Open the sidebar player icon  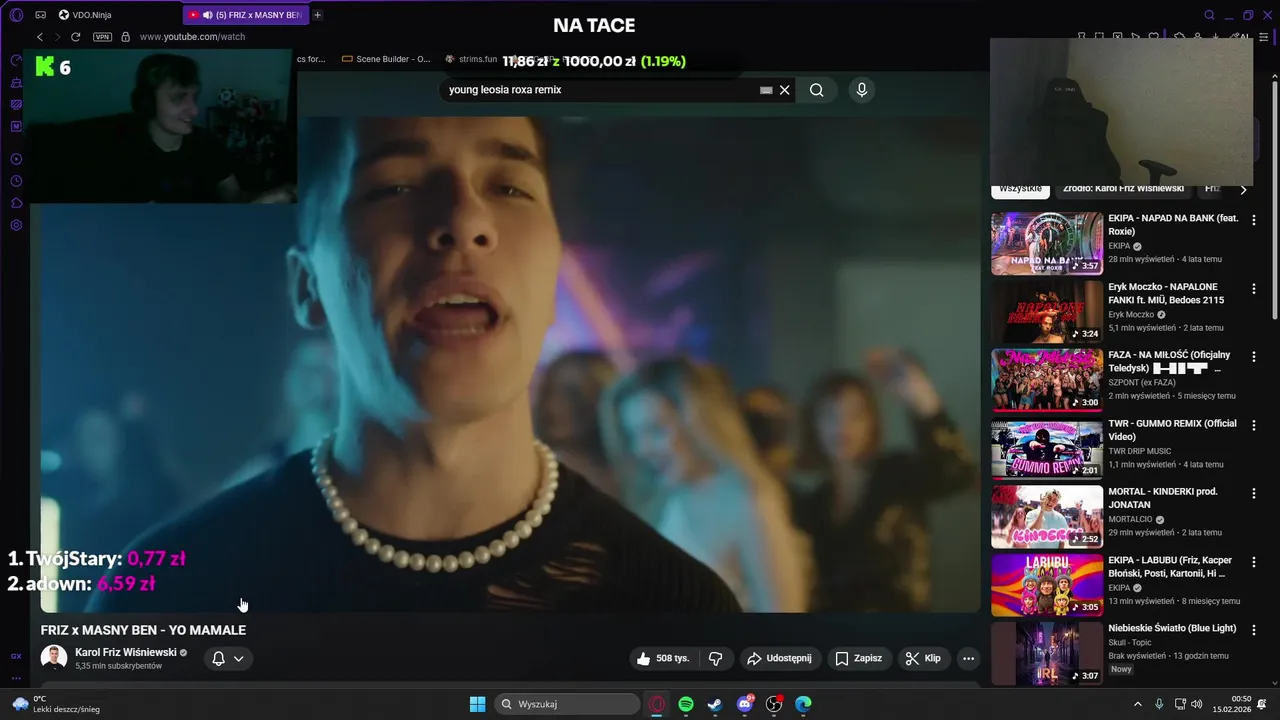pyautogui.click(x=16, y=159)
